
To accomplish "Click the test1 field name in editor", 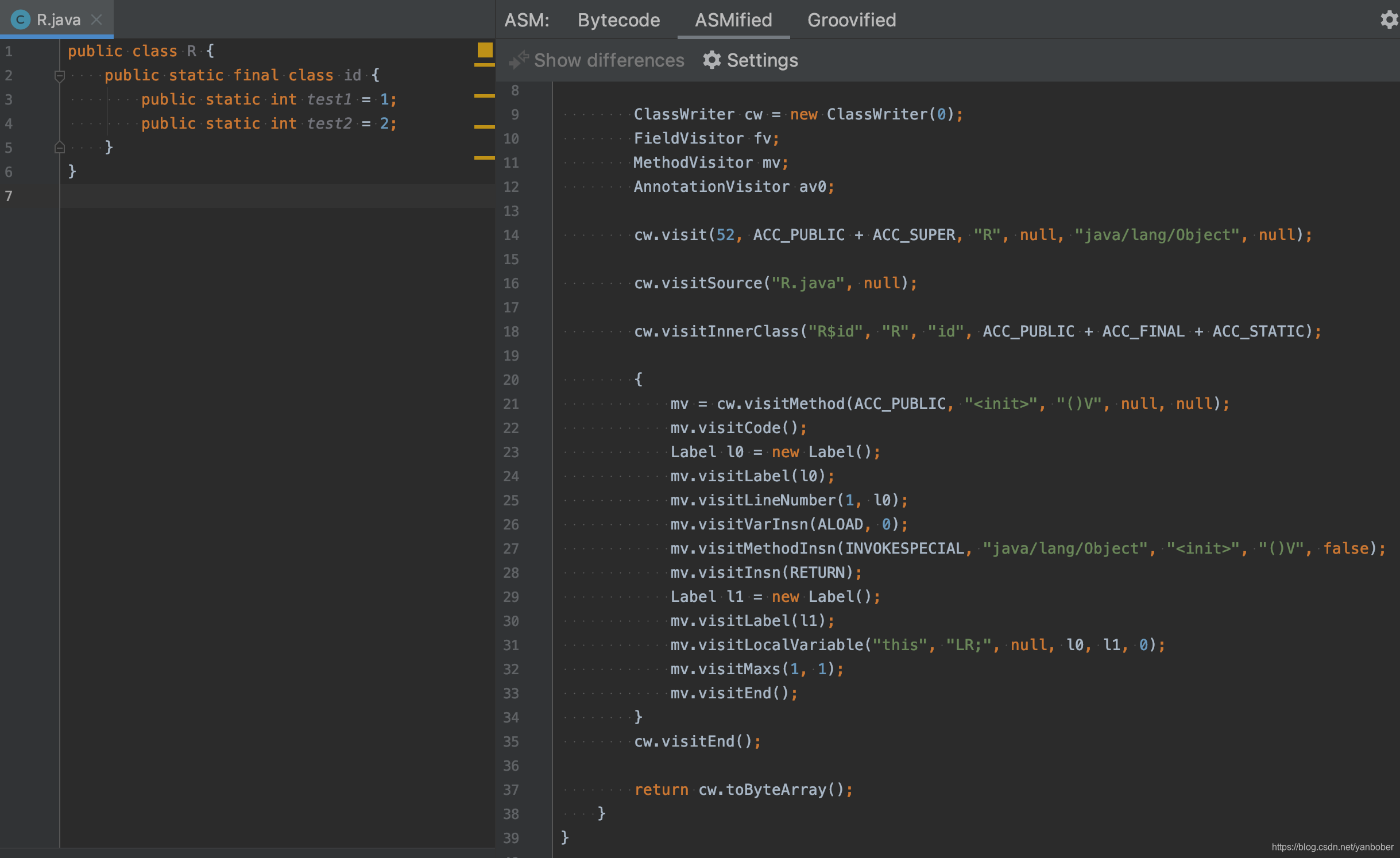I will pos(328,99).
